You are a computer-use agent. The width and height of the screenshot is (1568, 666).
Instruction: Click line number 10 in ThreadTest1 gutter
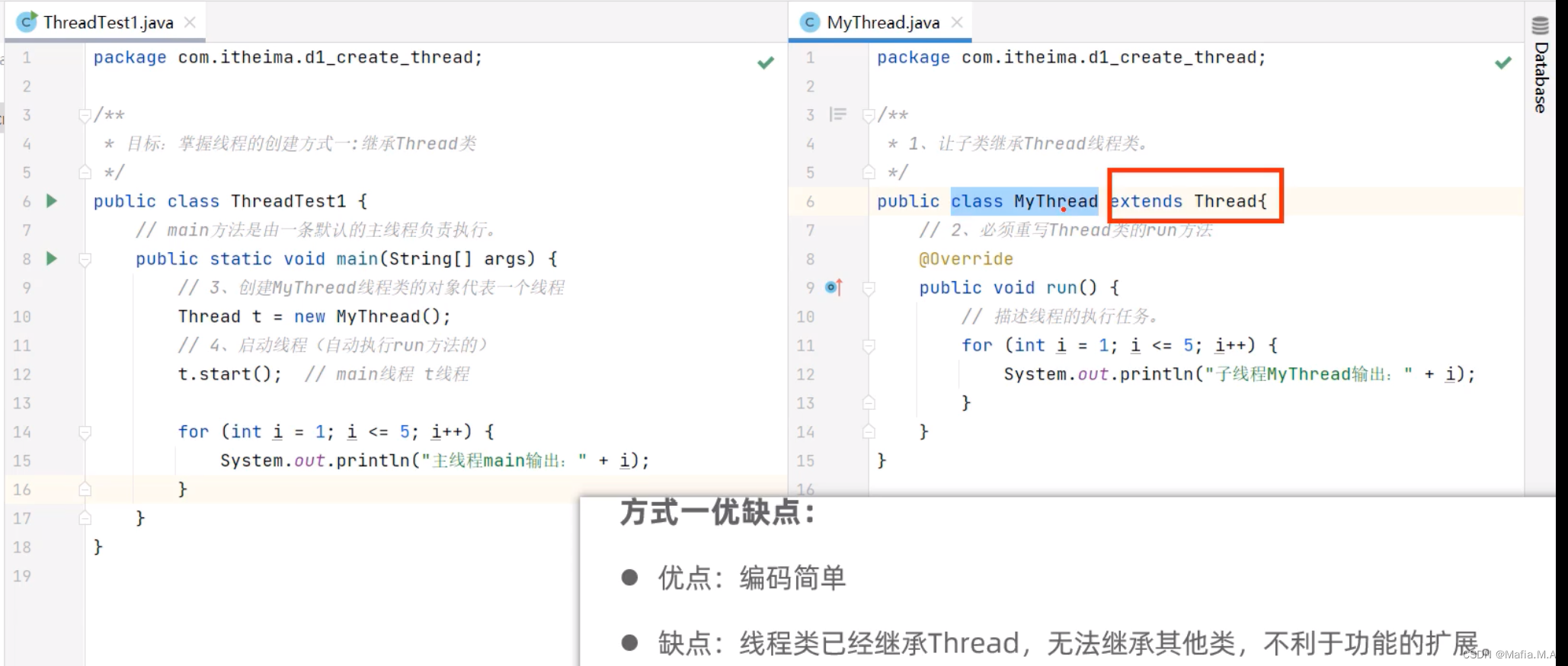pyautogui.click(x=22, y=316)
